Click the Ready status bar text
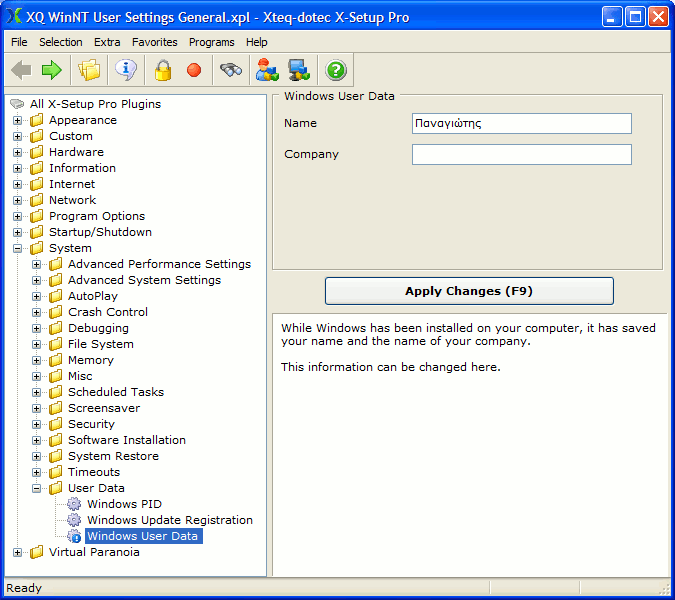This screenshot has width=675, height=600. tap(24, 588)
